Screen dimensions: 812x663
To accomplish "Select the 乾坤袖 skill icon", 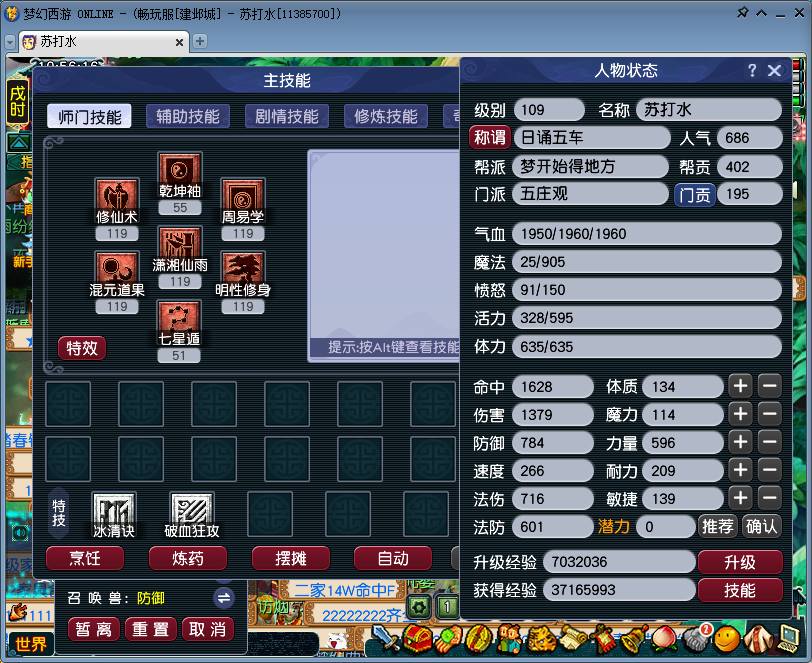I will (179, 169).
